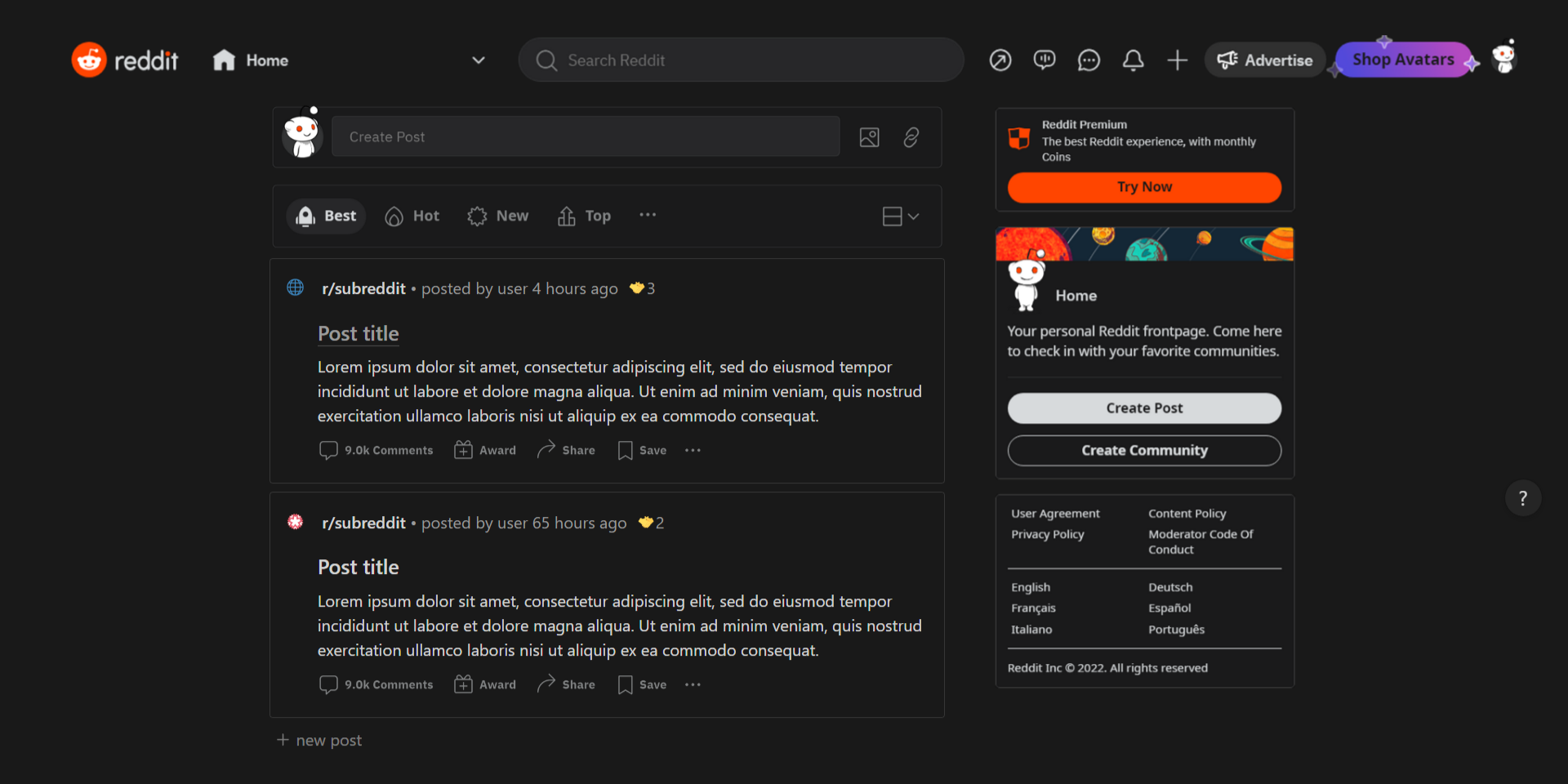The height and width of the screenshot is (784, 1568).
Task: Switch to the Hot sort tab
Action: tap(412, 216)
